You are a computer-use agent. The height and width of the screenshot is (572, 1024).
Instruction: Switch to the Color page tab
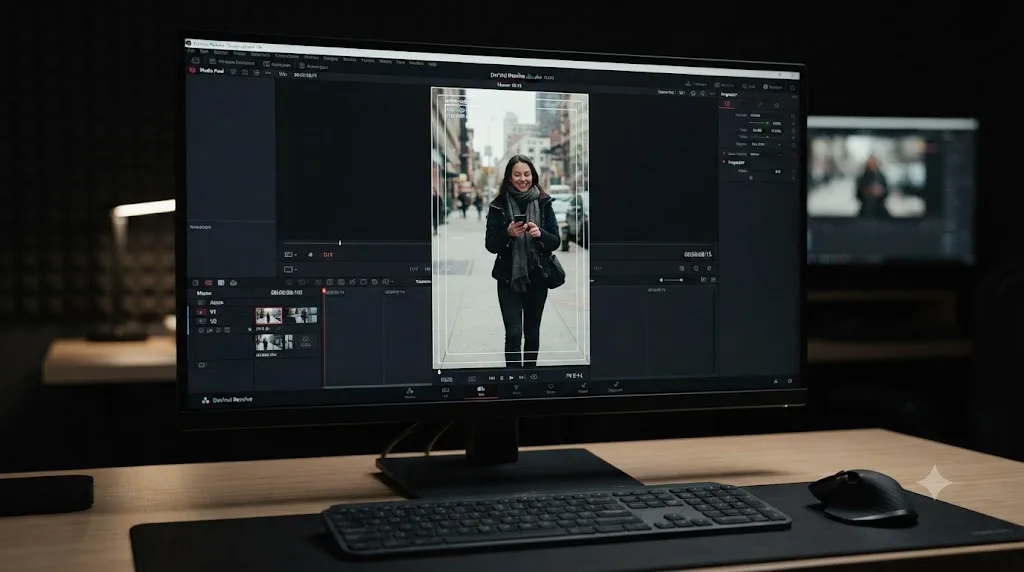(551, 389)
